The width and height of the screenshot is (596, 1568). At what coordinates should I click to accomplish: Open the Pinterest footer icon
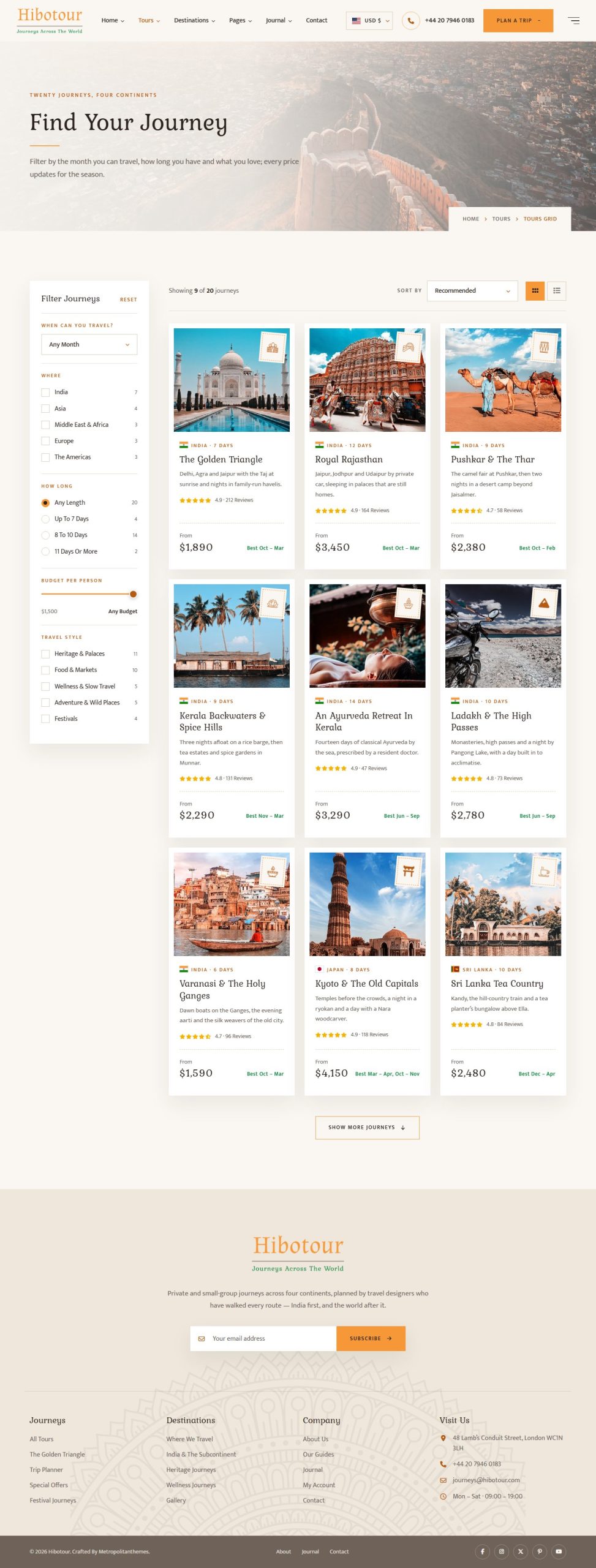(540, 1551)
